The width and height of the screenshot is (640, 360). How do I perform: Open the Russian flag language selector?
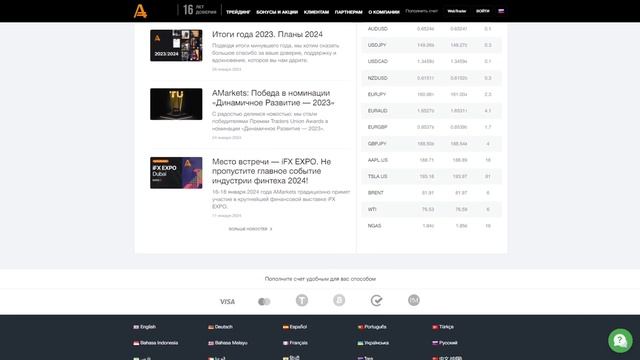coord(501,11)
